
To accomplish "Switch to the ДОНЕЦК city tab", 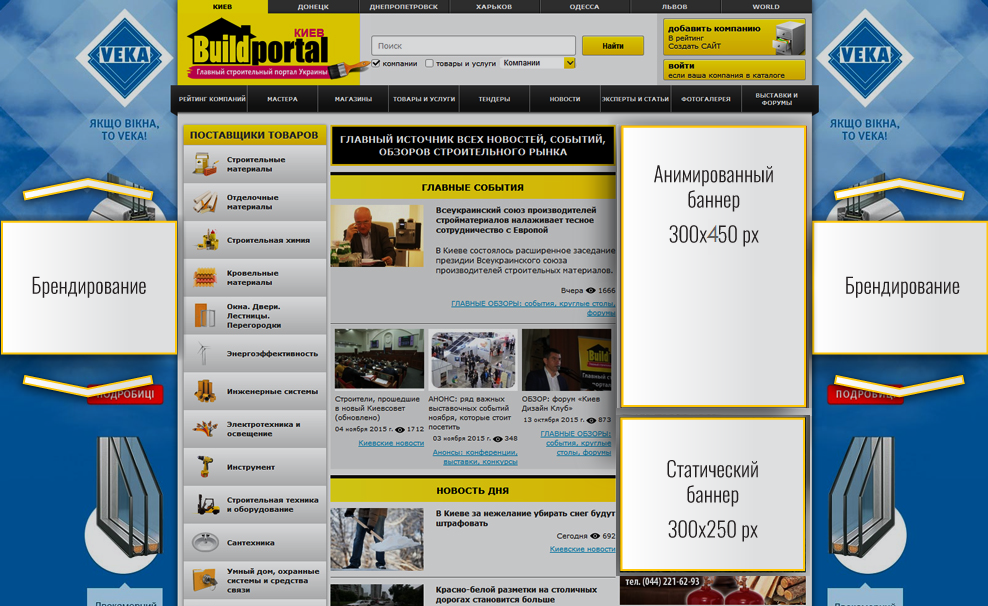I will [x=313, y=6].
